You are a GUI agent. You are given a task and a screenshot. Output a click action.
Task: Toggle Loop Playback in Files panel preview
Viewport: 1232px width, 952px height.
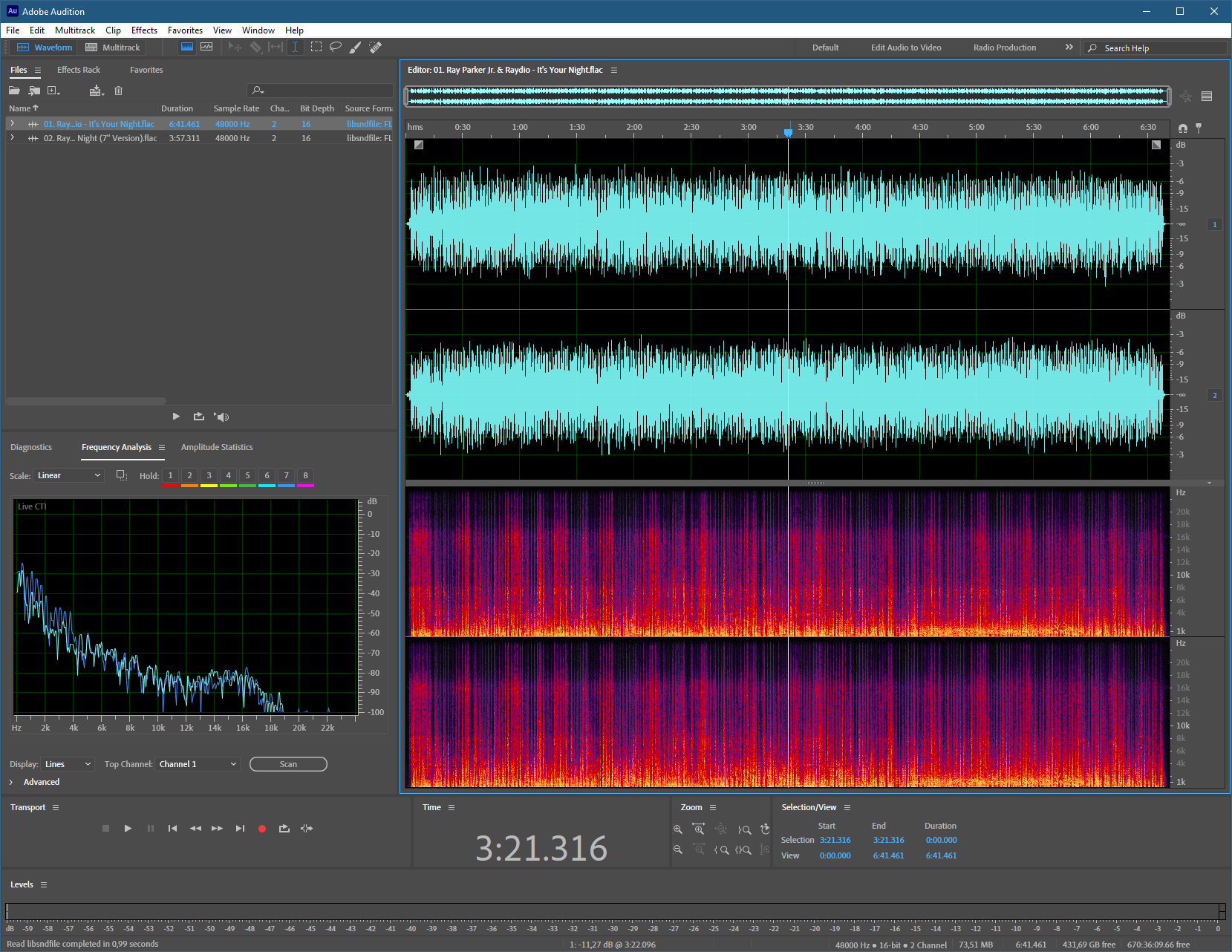[x=198, y=417]
